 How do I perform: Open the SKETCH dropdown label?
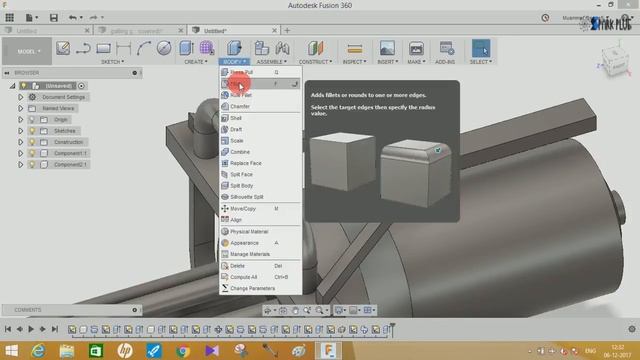coord(112,62)
